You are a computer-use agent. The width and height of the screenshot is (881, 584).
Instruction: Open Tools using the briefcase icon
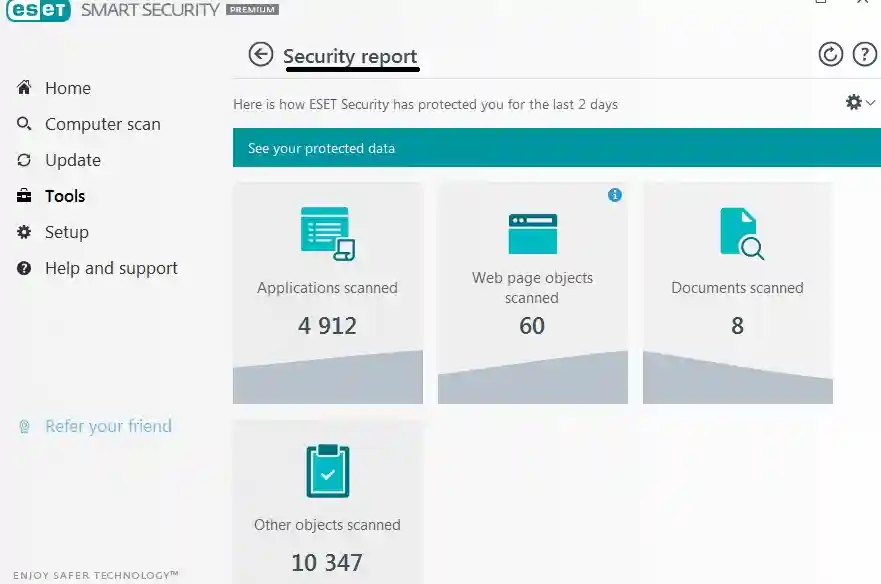click(23, 196)
